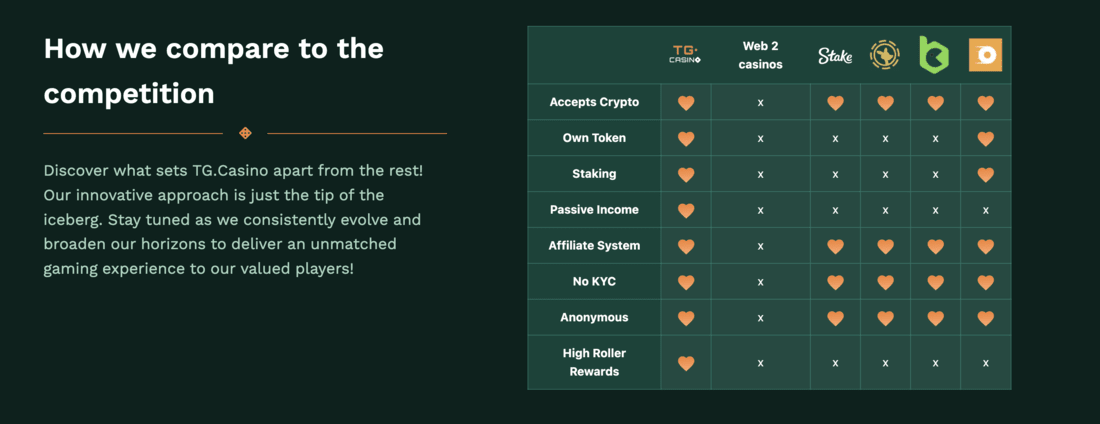Viewport: 1100px width, 424px height.
Task: Click the green B hexagon logo
Action: coord(934,54)
